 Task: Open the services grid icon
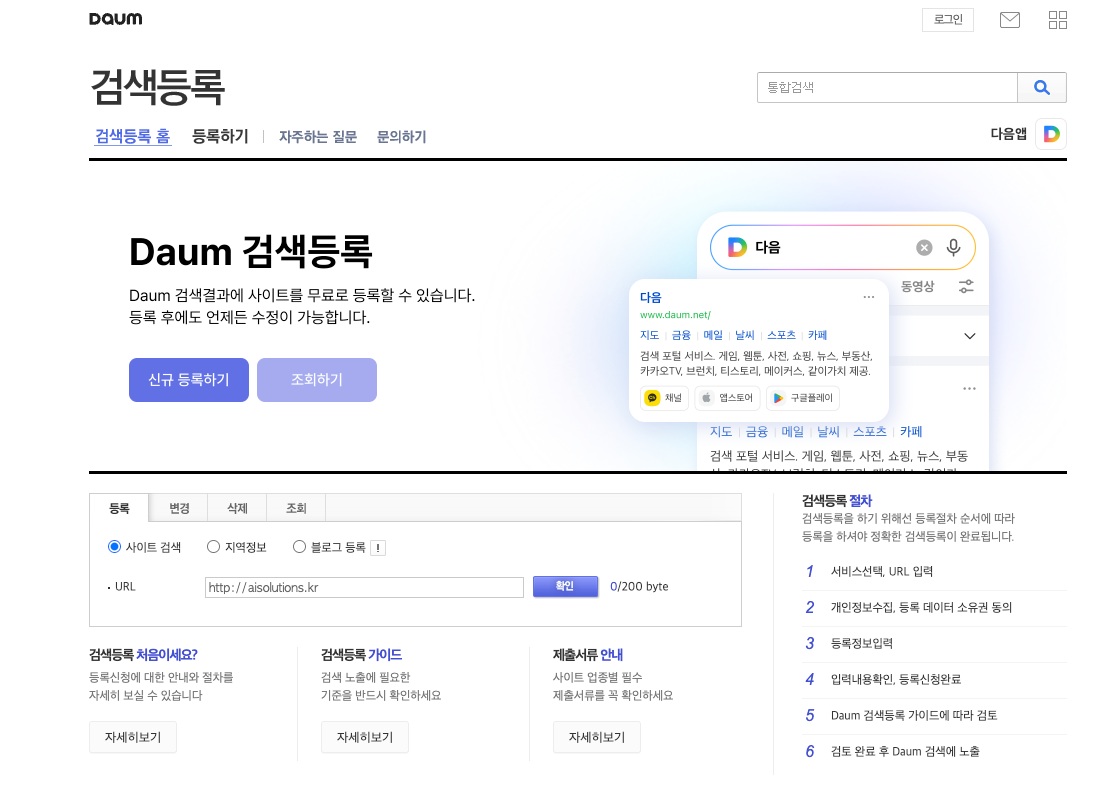point(1058,20)
